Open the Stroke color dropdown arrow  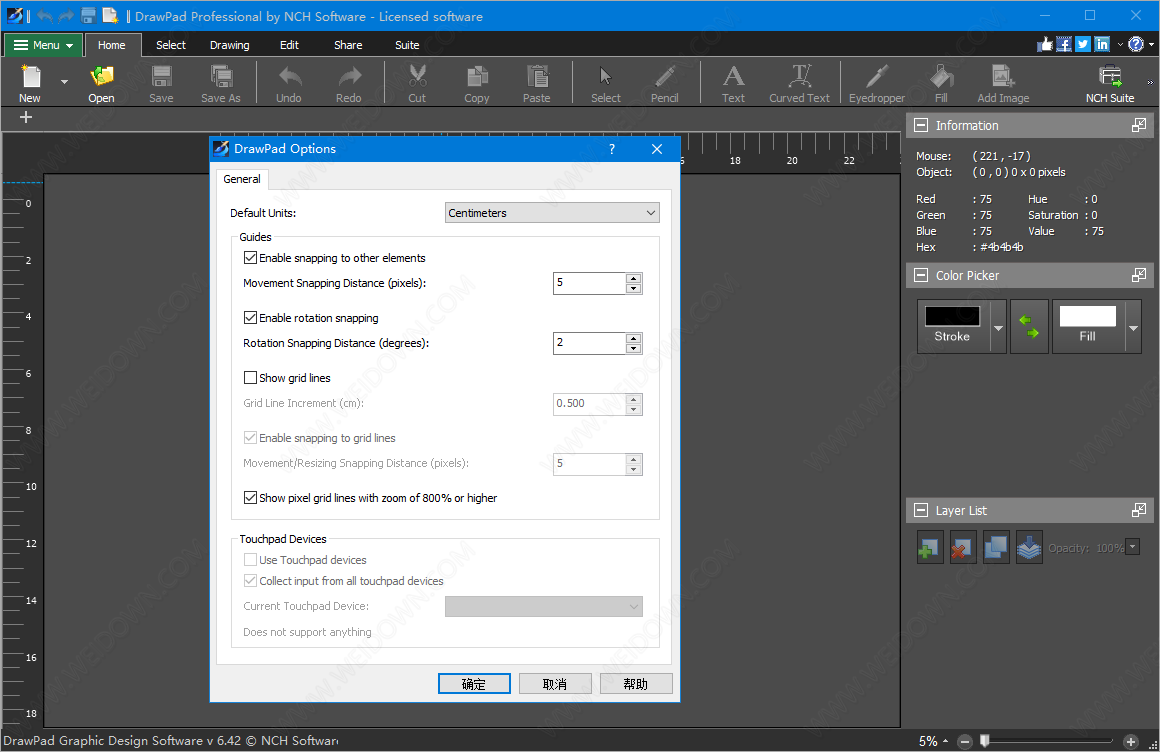999,327
